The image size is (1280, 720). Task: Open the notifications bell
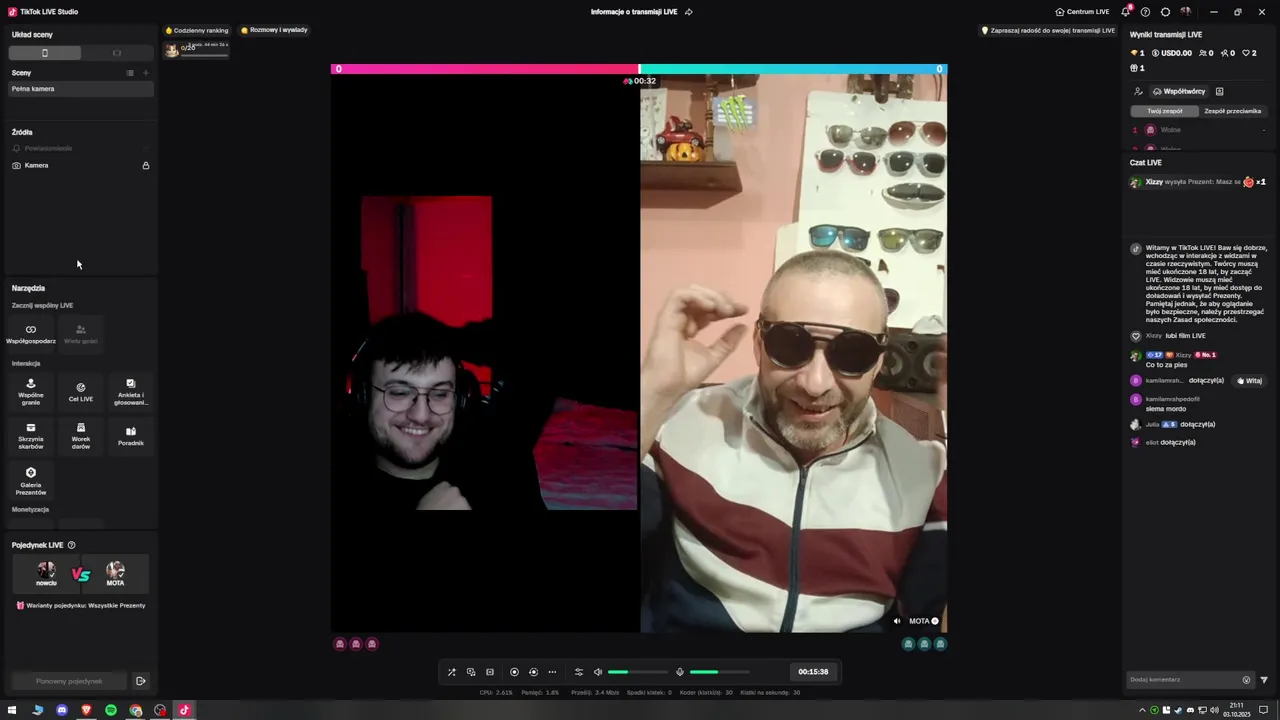(x=1126, y=12)
